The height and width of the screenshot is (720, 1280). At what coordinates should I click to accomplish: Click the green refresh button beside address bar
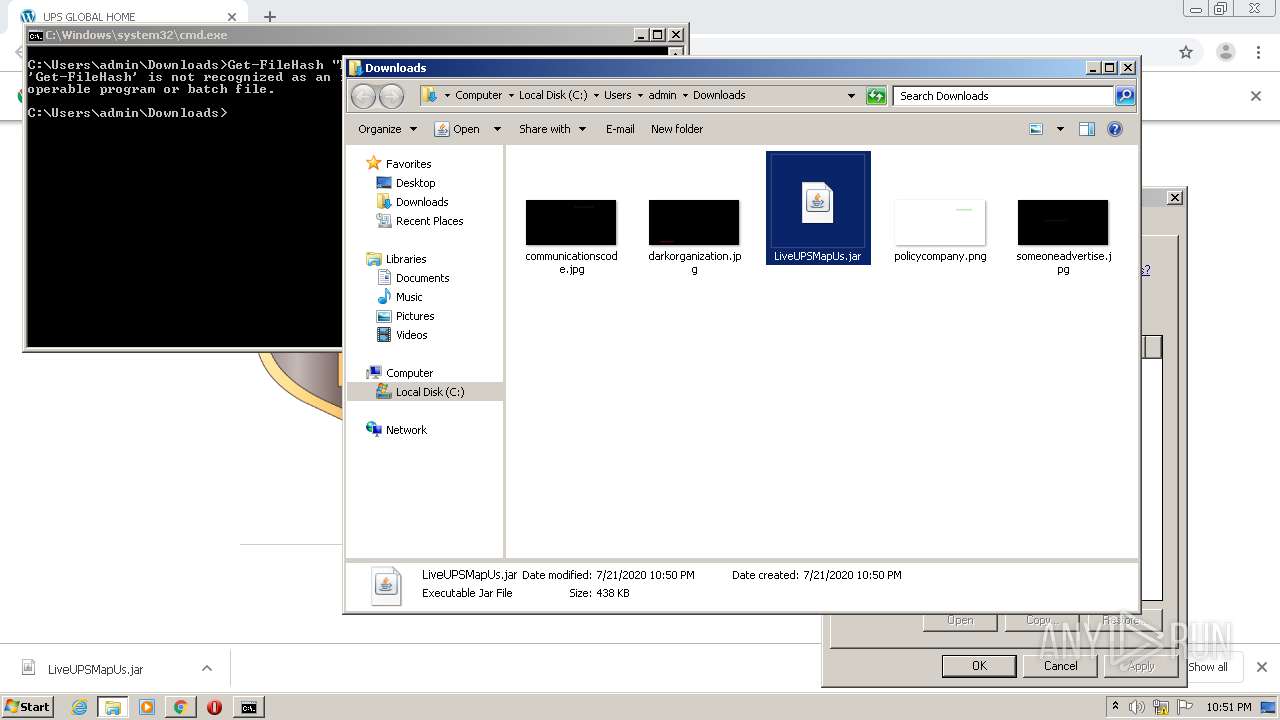point(876,96)
